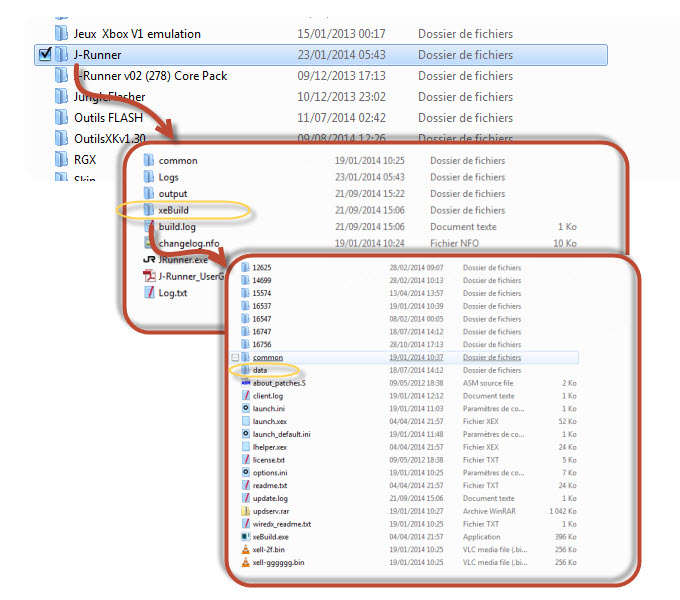Click the RGX folder icon

click(62, 159)
